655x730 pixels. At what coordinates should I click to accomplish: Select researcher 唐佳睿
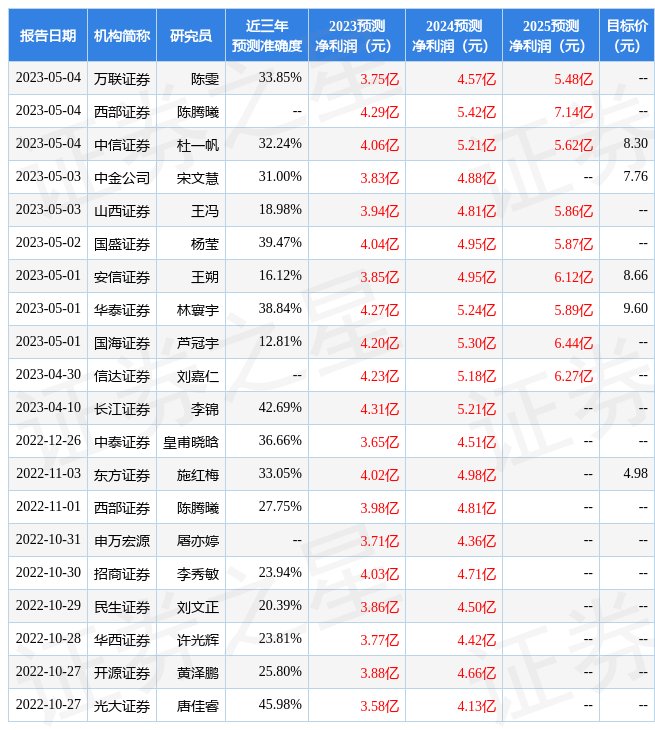[198, 707]
